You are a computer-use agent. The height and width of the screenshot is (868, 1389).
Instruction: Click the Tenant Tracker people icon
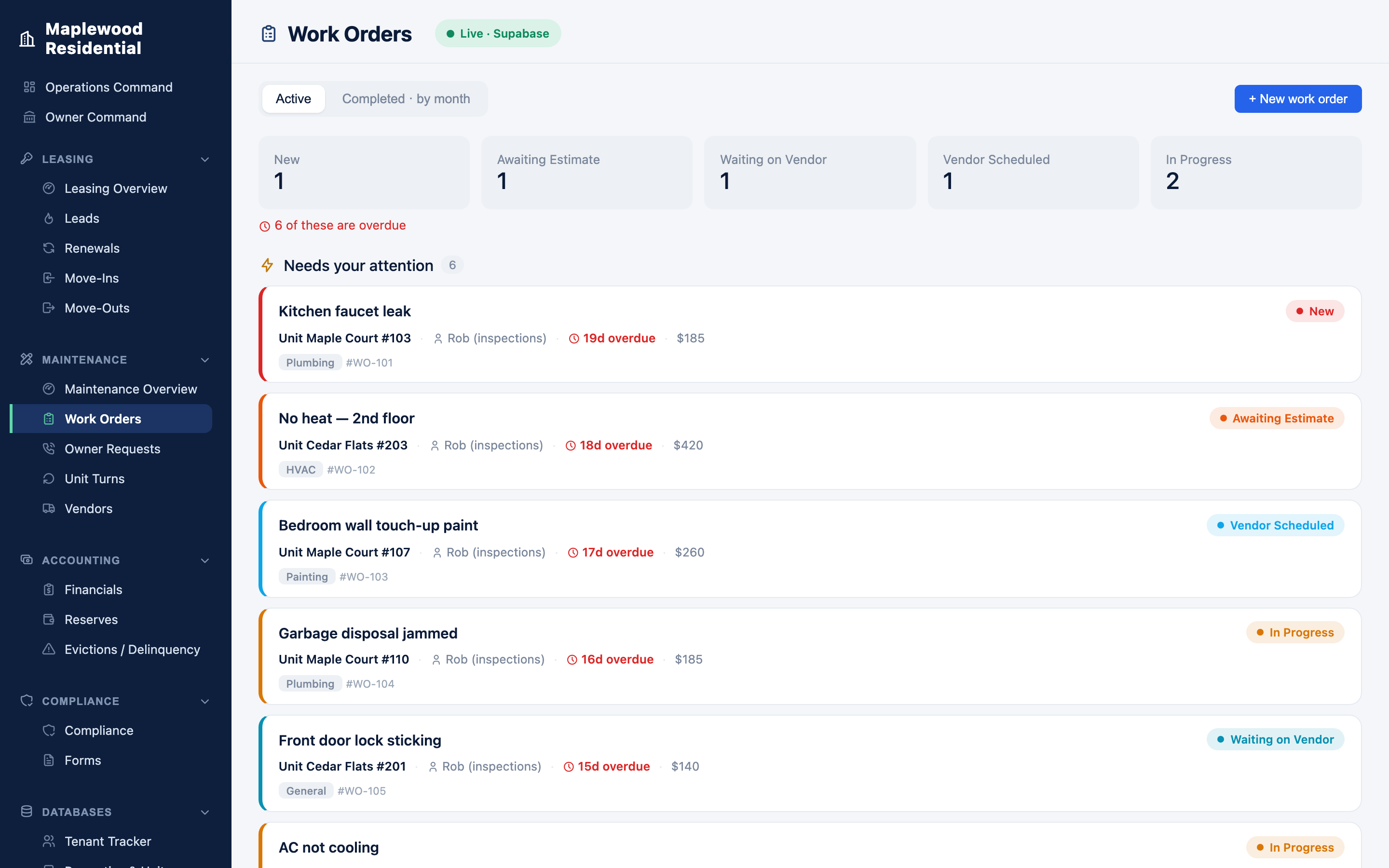pos(49,841)
